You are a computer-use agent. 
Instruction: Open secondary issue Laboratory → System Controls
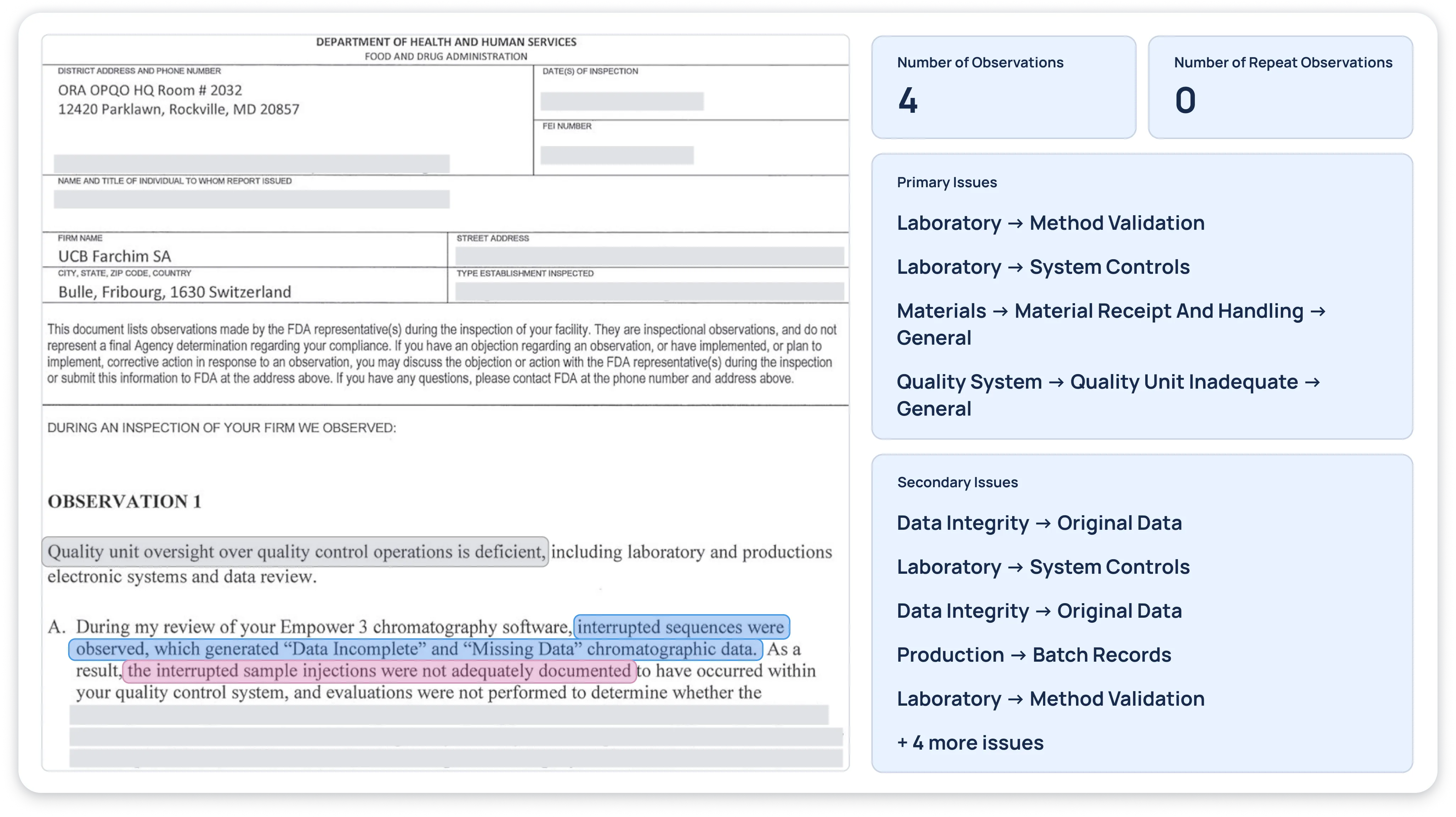(1043, 567)
